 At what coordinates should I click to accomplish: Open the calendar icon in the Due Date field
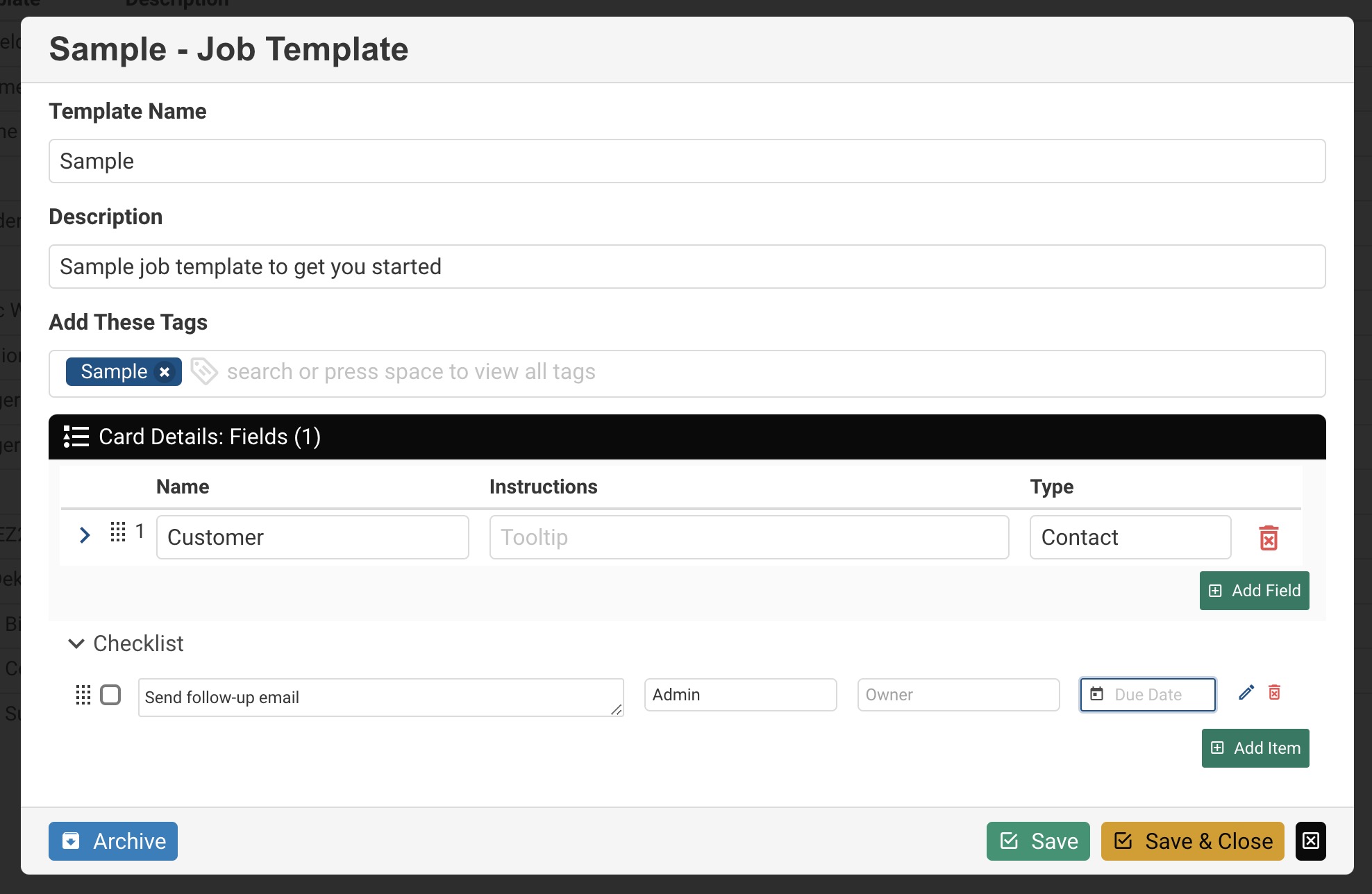pyautogui.click(x=1098, y=694)
